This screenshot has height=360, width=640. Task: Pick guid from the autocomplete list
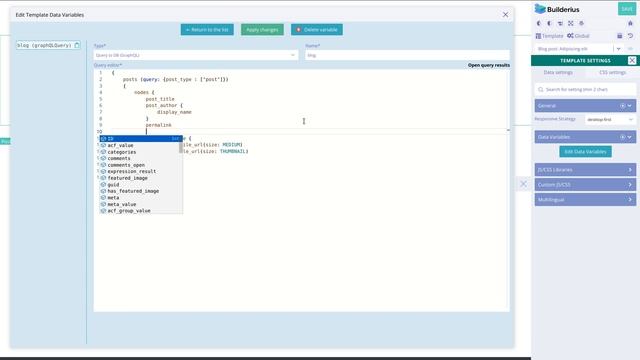coord(141,184)
